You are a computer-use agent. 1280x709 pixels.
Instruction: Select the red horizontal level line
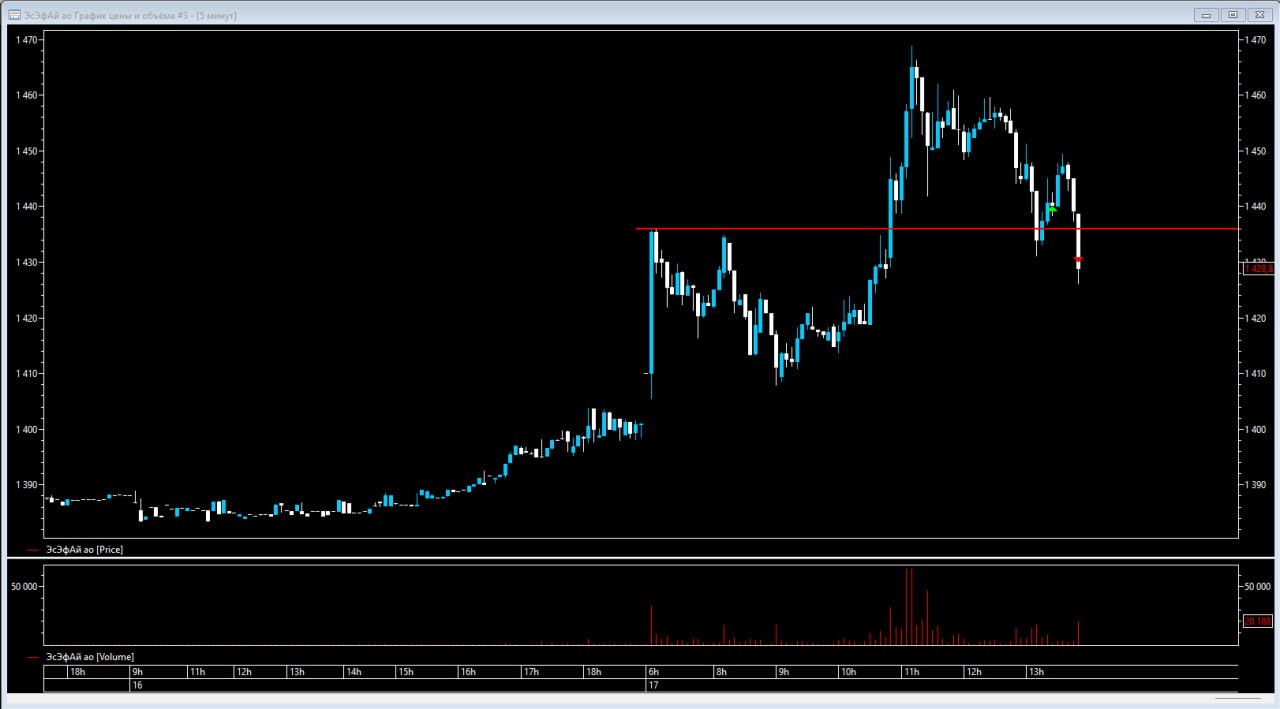pos(937,229)
